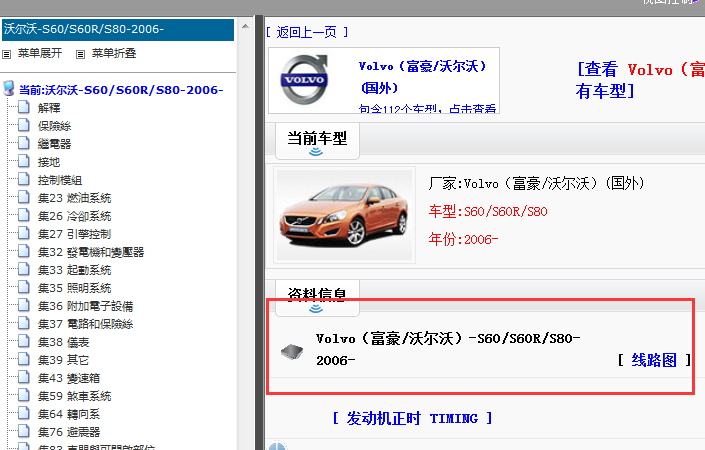
Task: Click the page icon next to 集32 發電機和變壓器
Action: (24, 251)
